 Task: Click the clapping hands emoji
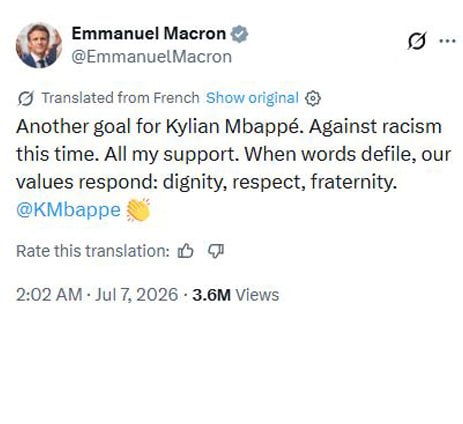click(x=138, y=210)
